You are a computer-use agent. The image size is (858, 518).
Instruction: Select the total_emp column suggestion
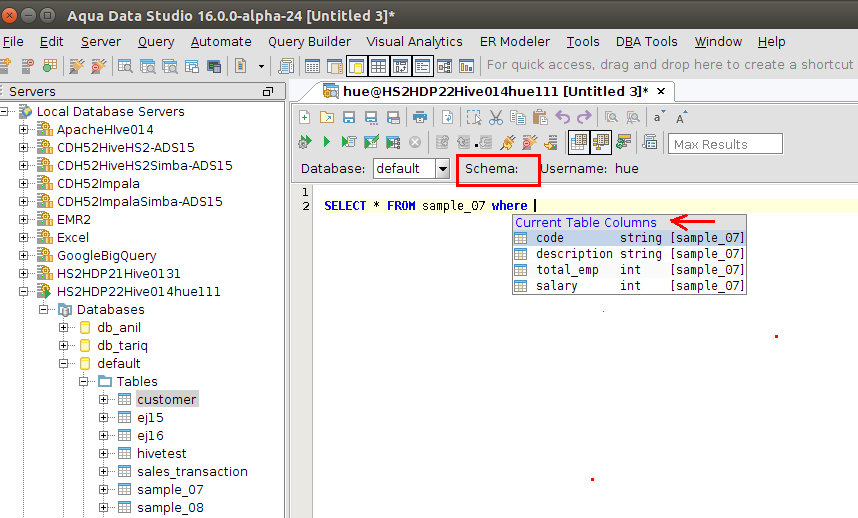629,270
